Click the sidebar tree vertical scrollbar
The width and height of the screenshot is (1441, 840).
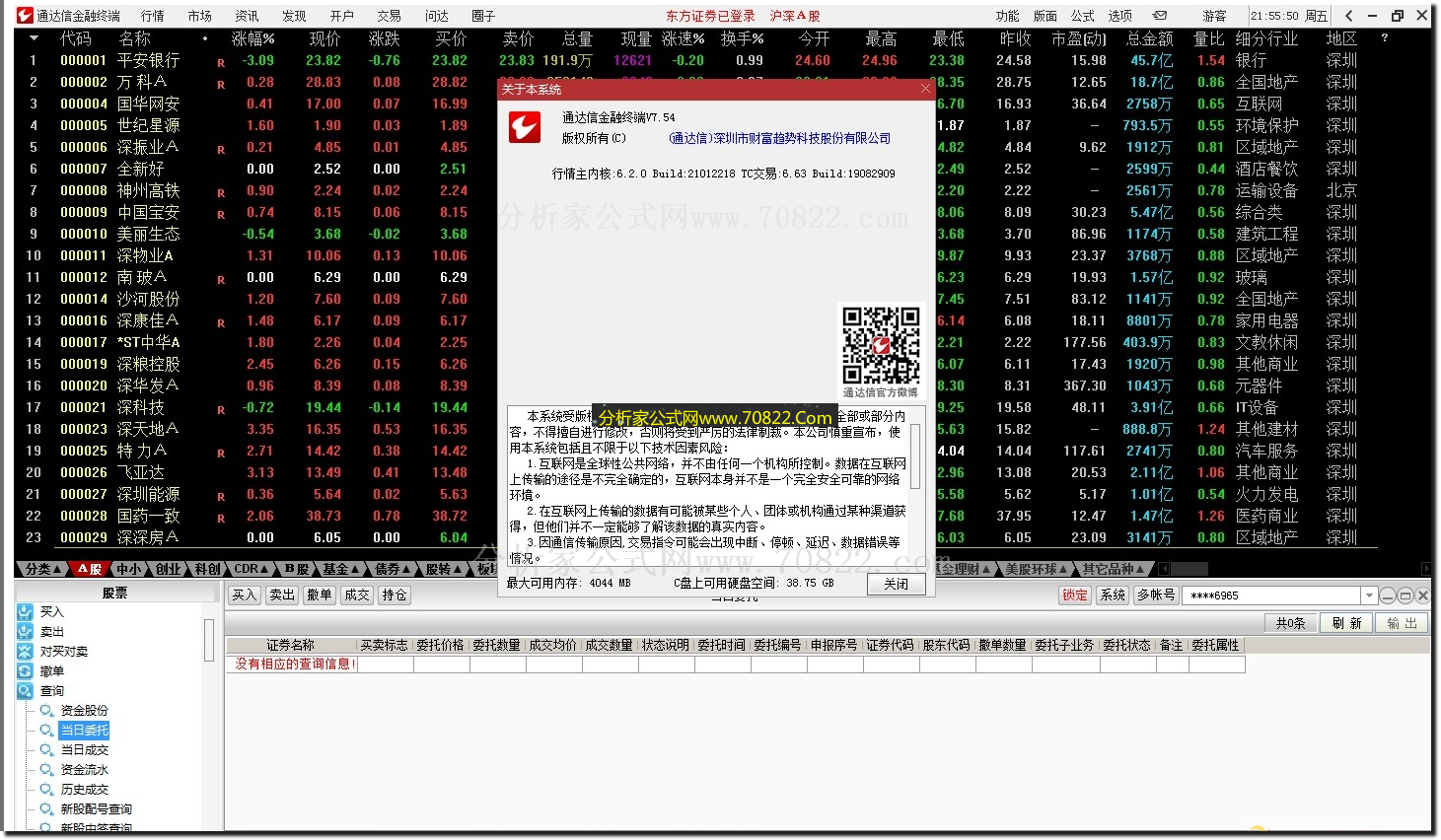click(208, 641)
